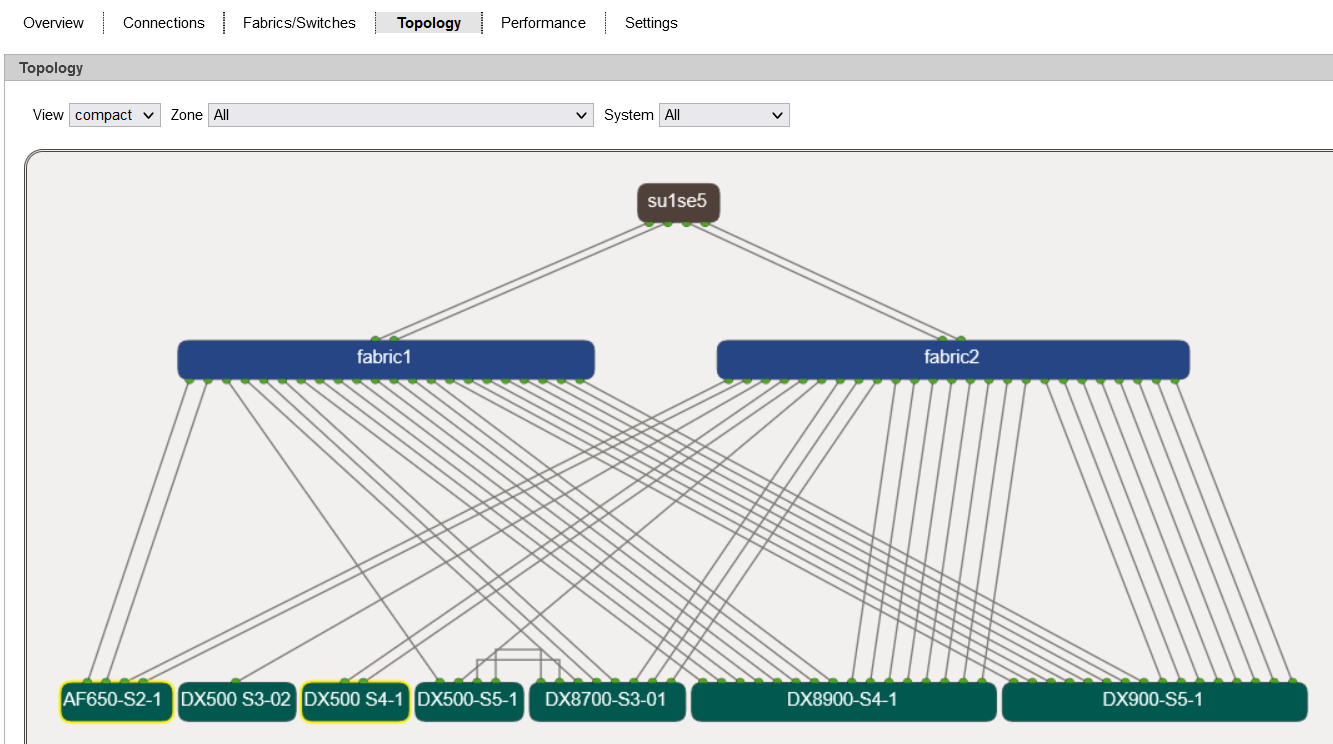
Task: Click the DX500 S4-1 storage node
Action: point(354,700)
